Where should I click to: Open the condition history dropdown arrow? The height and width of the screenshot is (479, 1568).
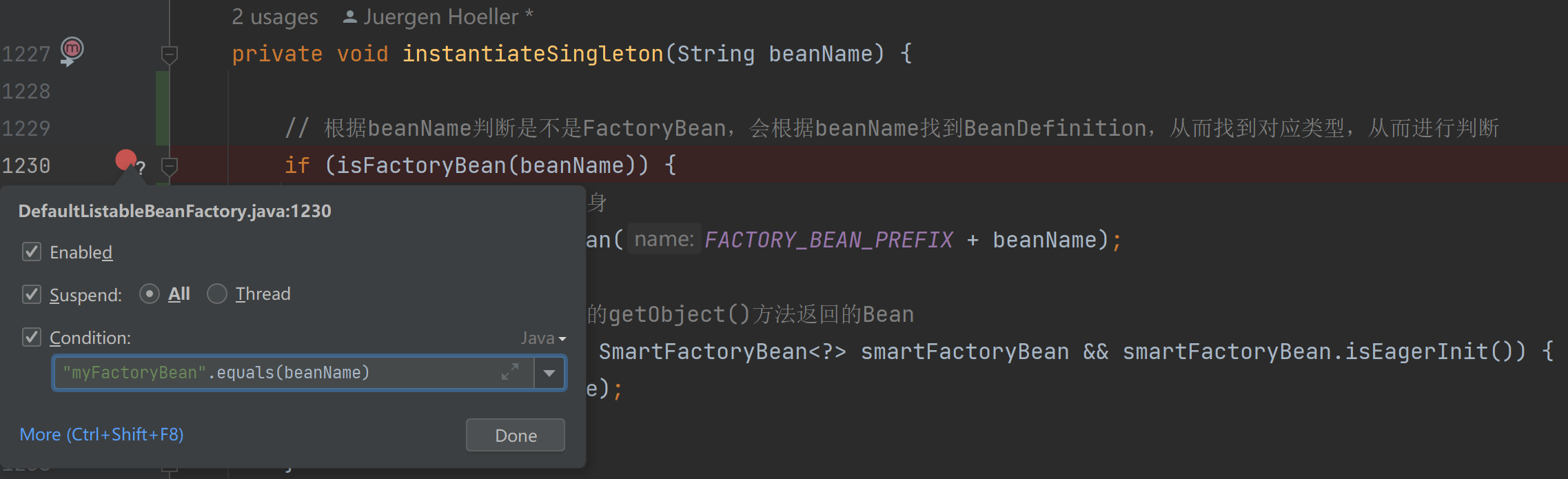click(549, 373)
